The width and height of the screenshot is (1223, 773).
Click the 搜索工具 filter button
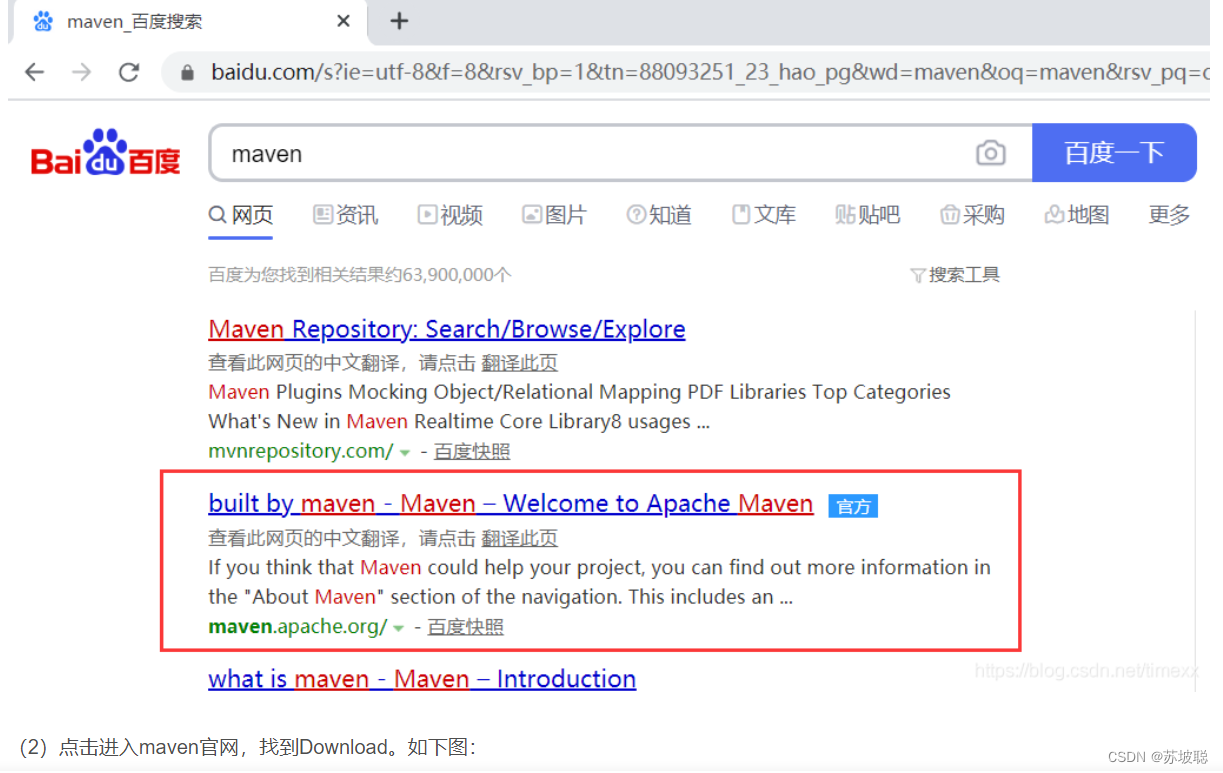tap(955, 275)
